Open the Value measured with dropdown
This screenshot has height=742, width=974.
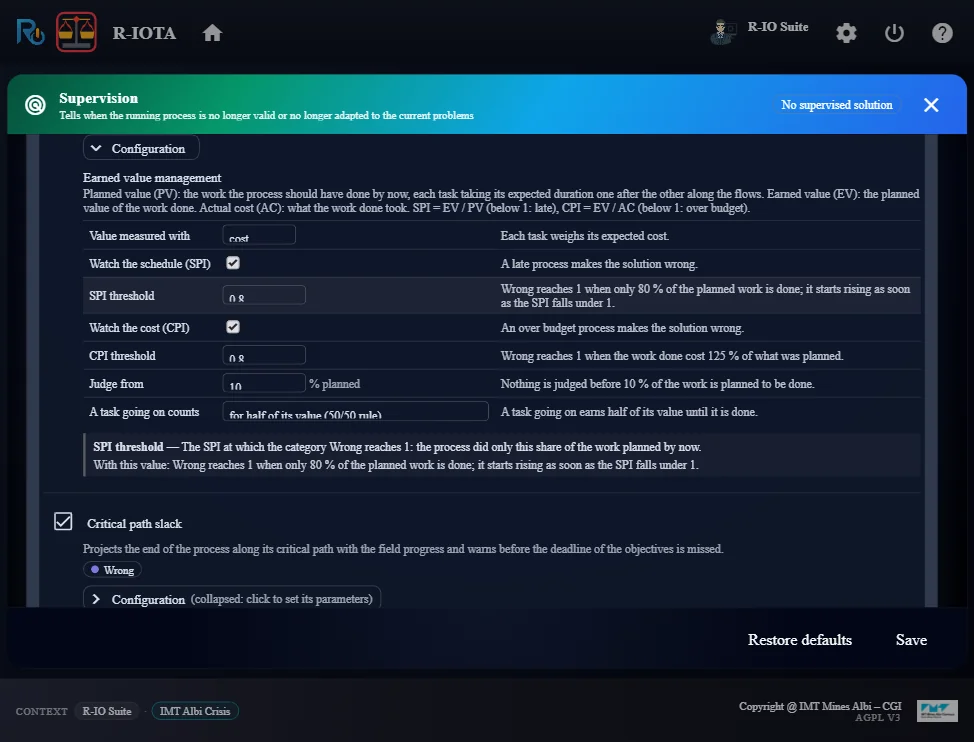[259, 235]
